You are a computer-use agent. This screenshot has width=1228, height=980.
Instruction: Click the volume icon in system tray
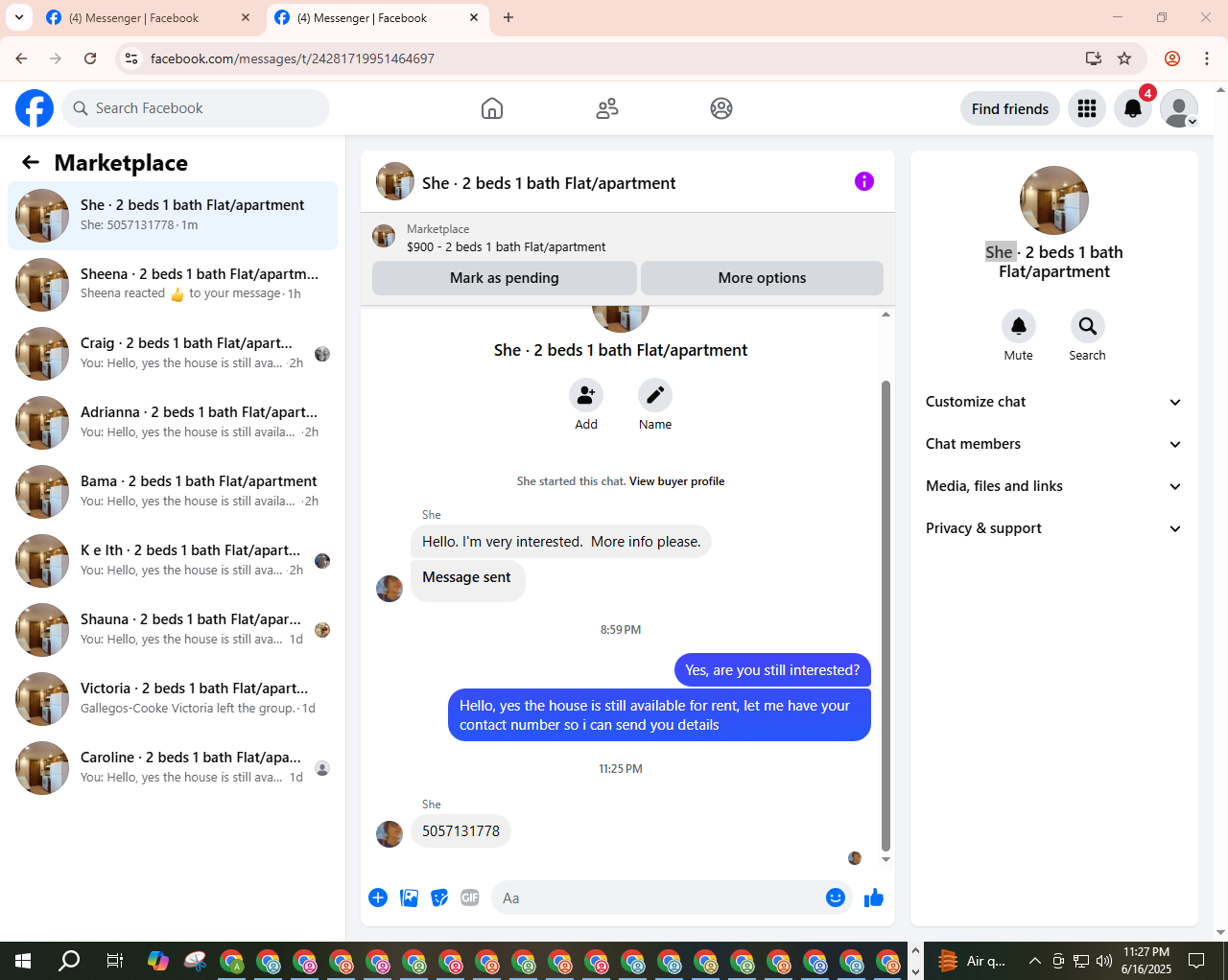1104,961
